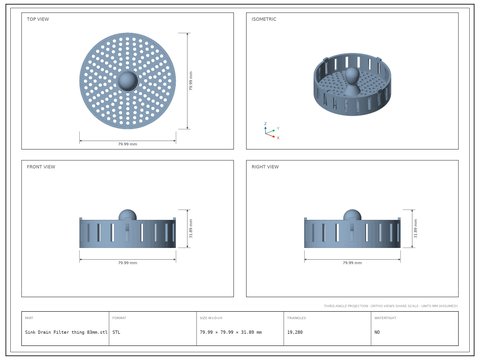Click the size value '79.99 × 79.99 × 31.89 mm'
Image resolution: width=480 pixels, height=360 pixels.
(231, 332)
